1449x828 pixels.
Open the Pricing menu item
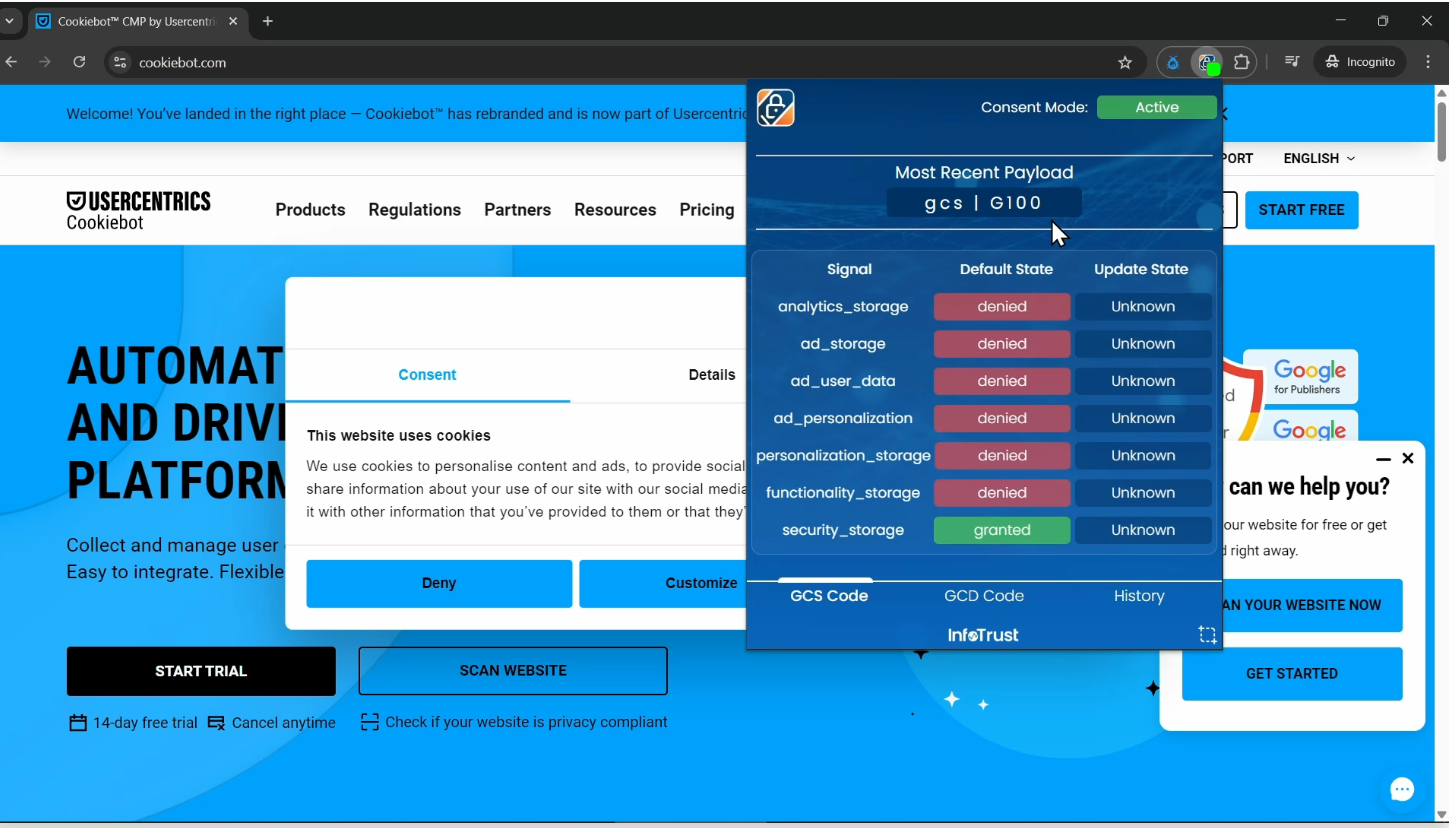(x=707, y=210)
